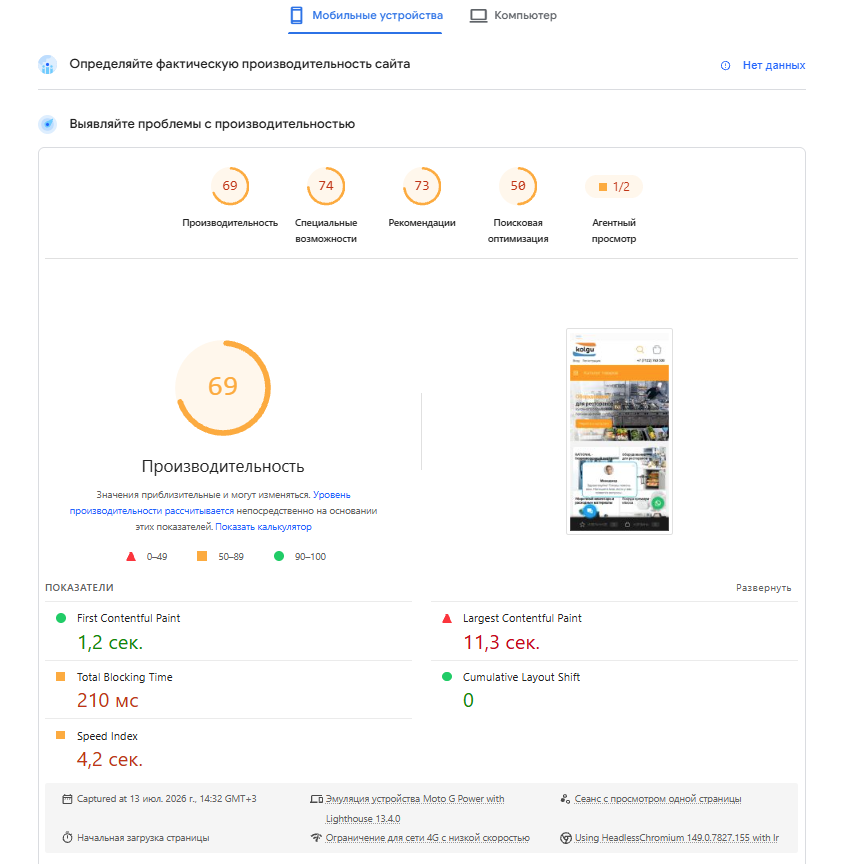Click the Начальная загрузка страницы text

click(143, 838)
